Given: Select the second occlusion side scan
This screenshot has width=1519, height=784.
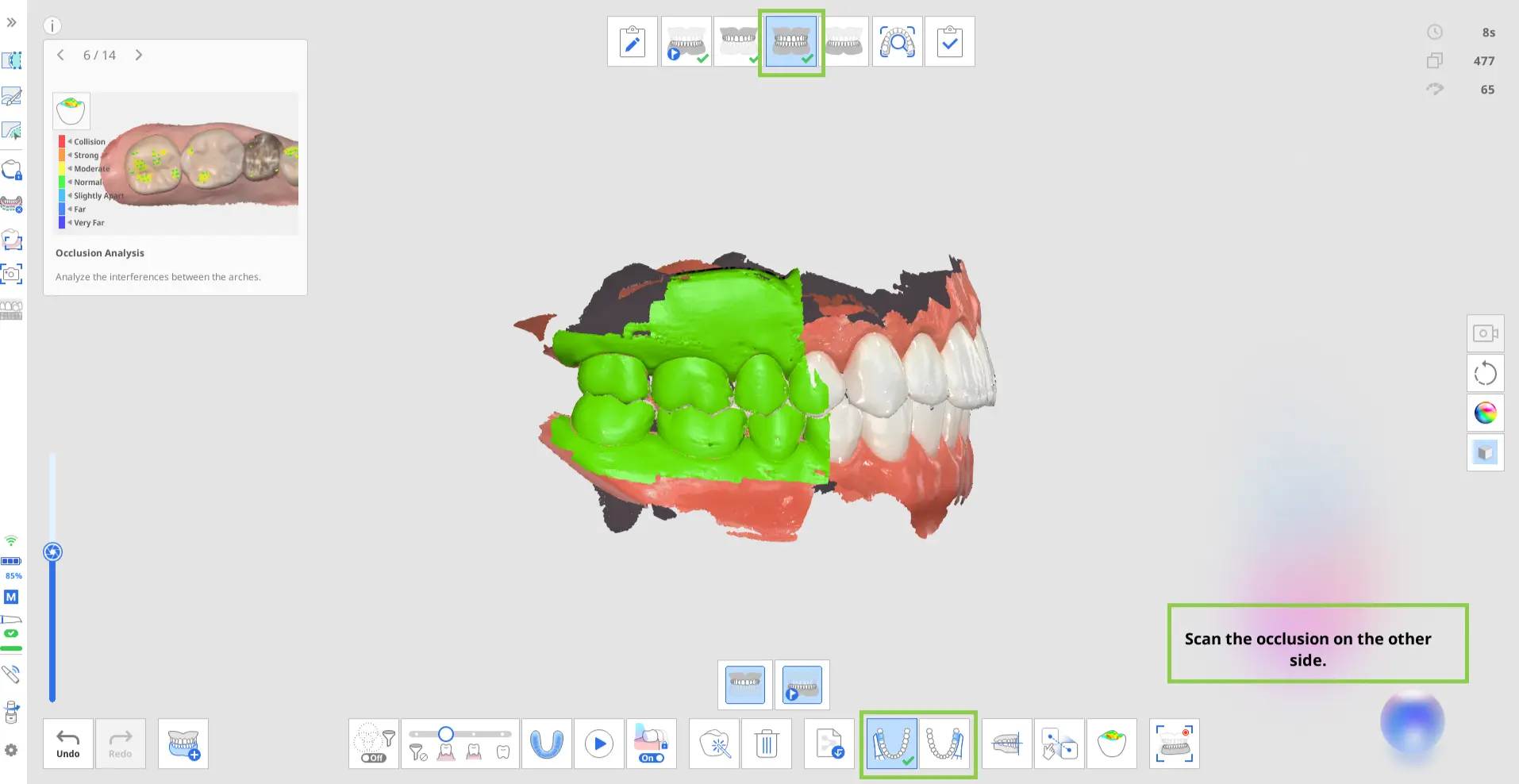Looking at the screenshot, I should 944,744.
